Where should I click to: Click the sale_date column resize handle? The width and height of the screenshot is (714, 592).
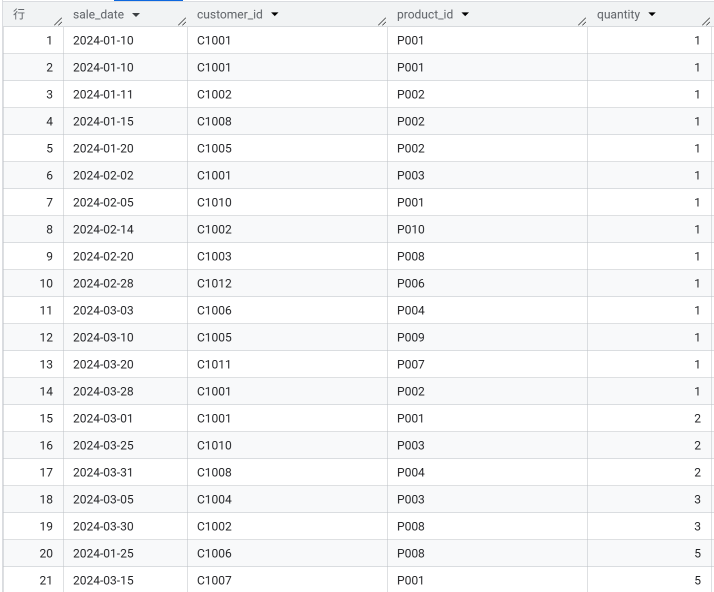coord(181,20)
